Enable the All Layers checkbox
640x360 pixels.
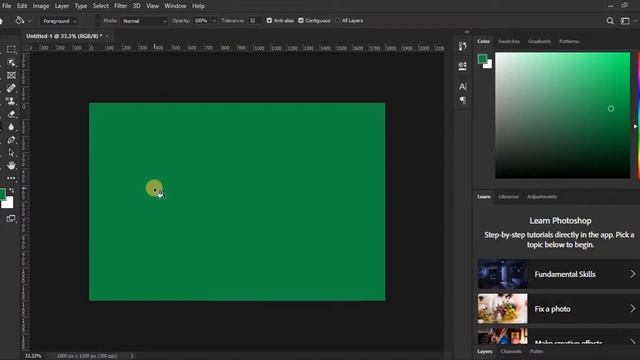(x=337, y=20)
